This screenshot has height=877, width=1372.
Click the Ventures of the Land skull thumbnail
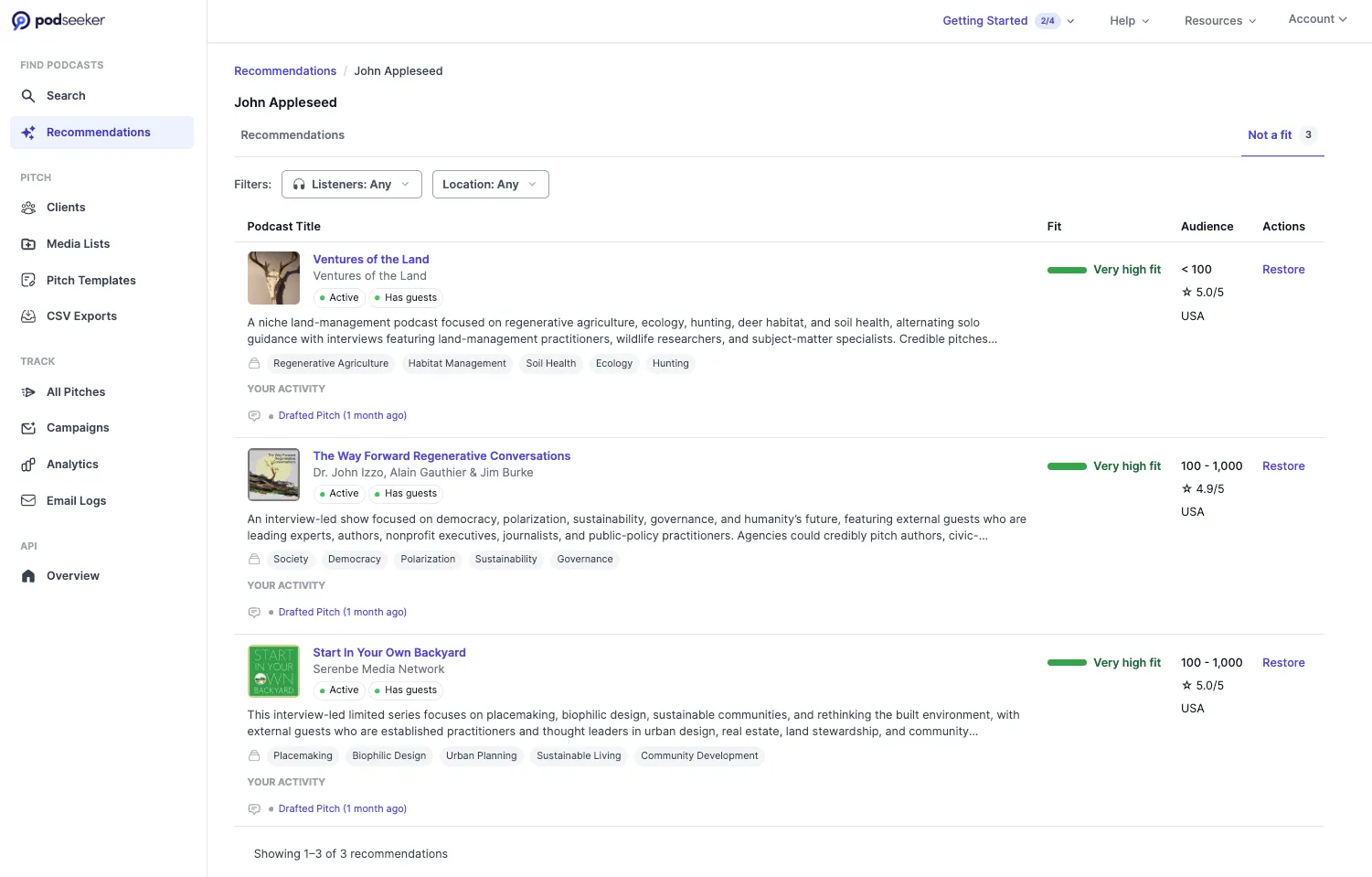pyautogui.click(x=273, y=278)
